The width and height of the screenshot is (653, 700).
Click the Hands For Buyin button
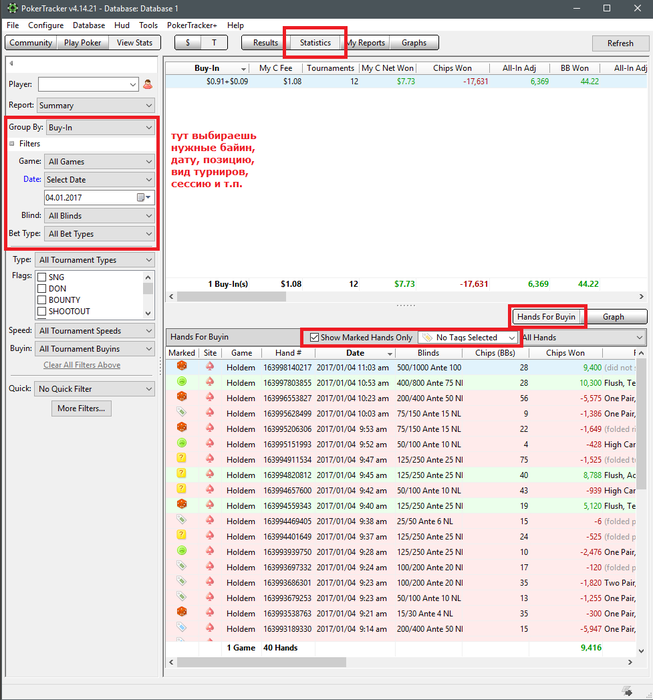click(x=546, y=317)
